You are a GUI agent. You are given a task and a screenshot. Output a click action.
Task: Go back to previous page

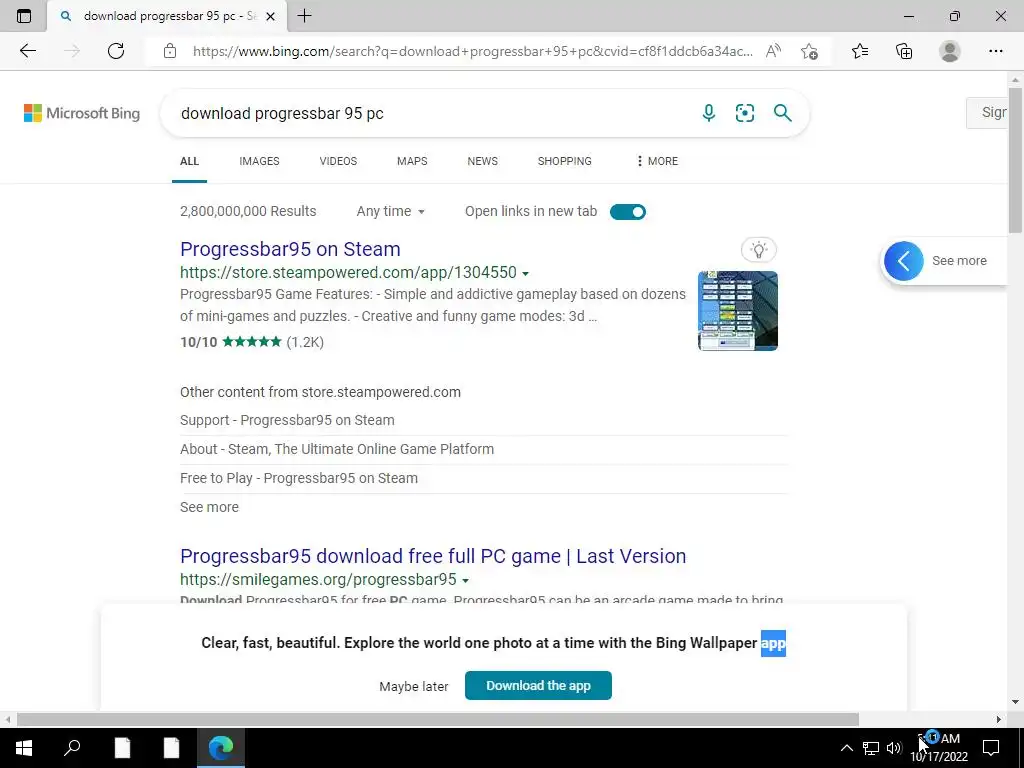[x=27, y=51]
